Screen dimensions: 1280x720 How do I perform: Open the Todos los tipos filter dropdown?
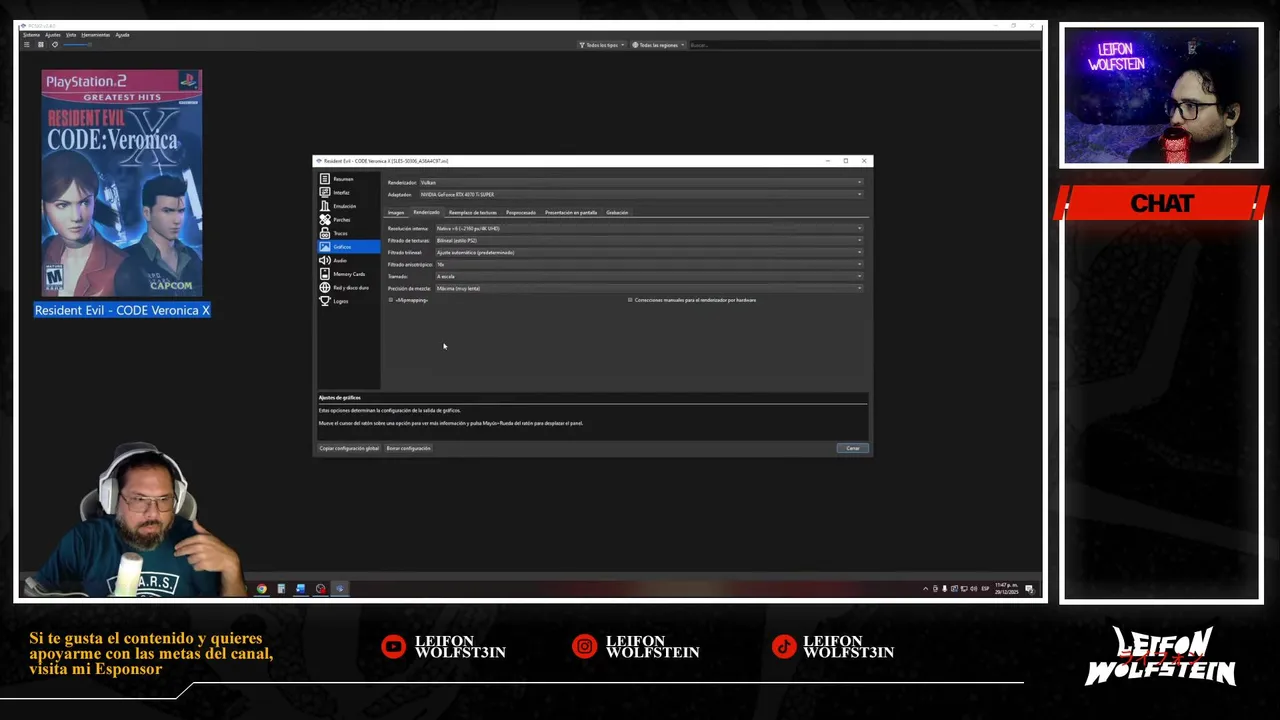point(601,45)
